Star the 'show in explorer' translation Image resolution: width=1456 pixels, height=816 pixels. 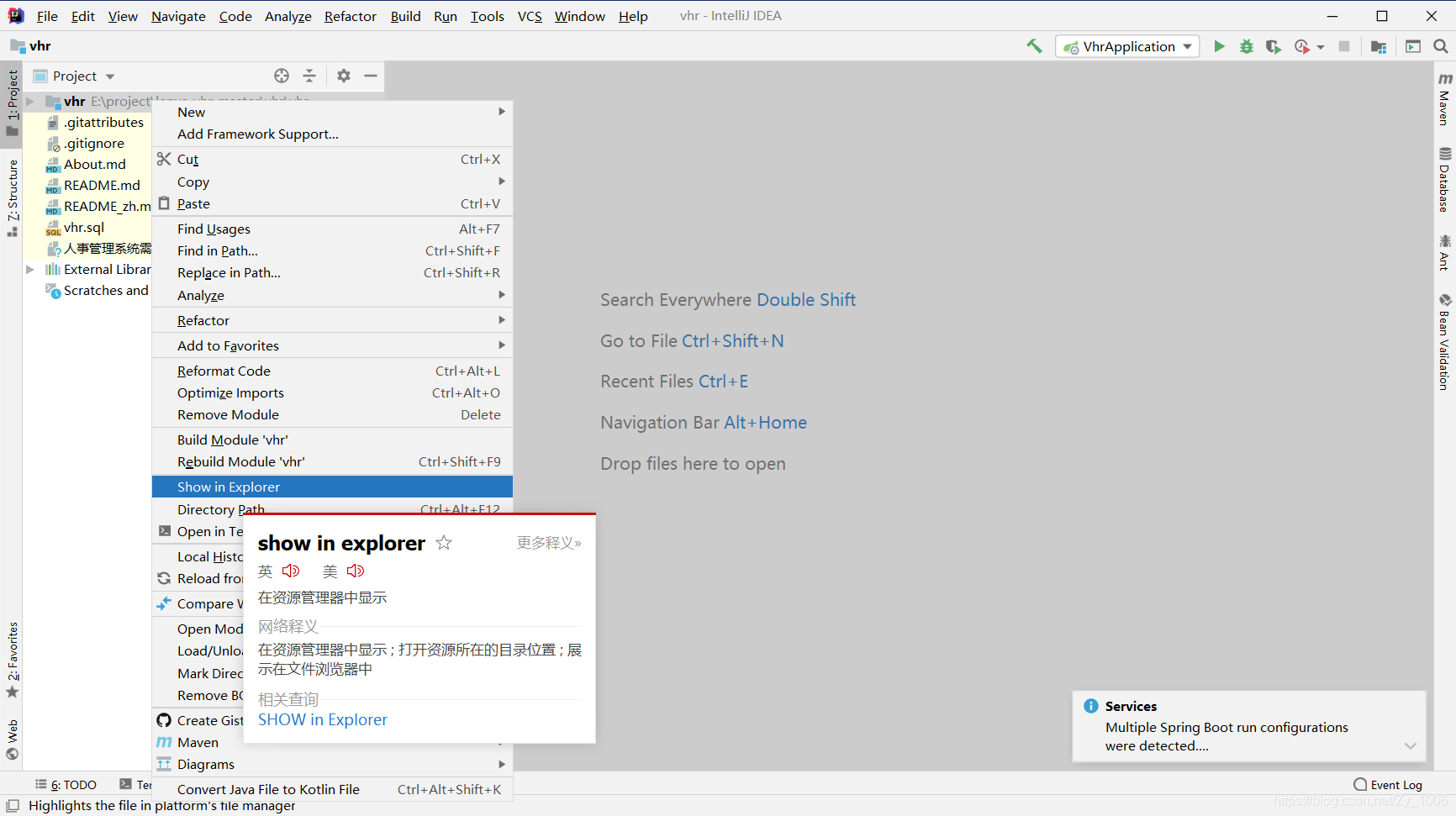444,543
